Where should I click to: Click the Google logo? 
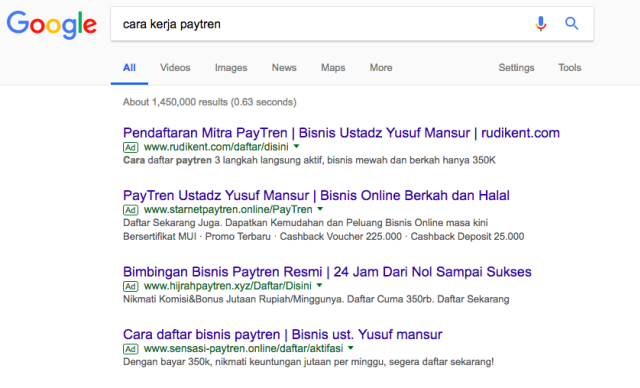pyautogui.click(x=52, y=25)
